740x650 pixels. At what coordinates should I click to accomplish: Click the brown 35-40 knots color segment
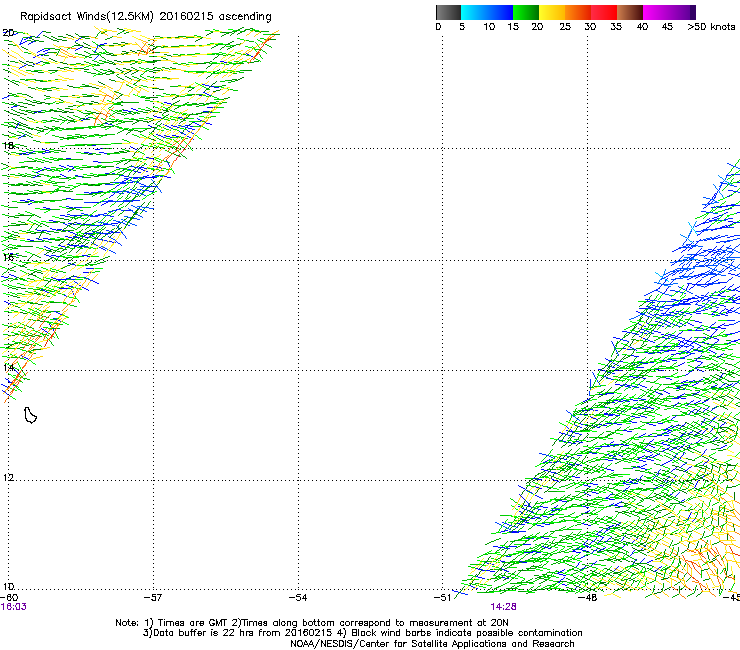click(x=630, y=12)
